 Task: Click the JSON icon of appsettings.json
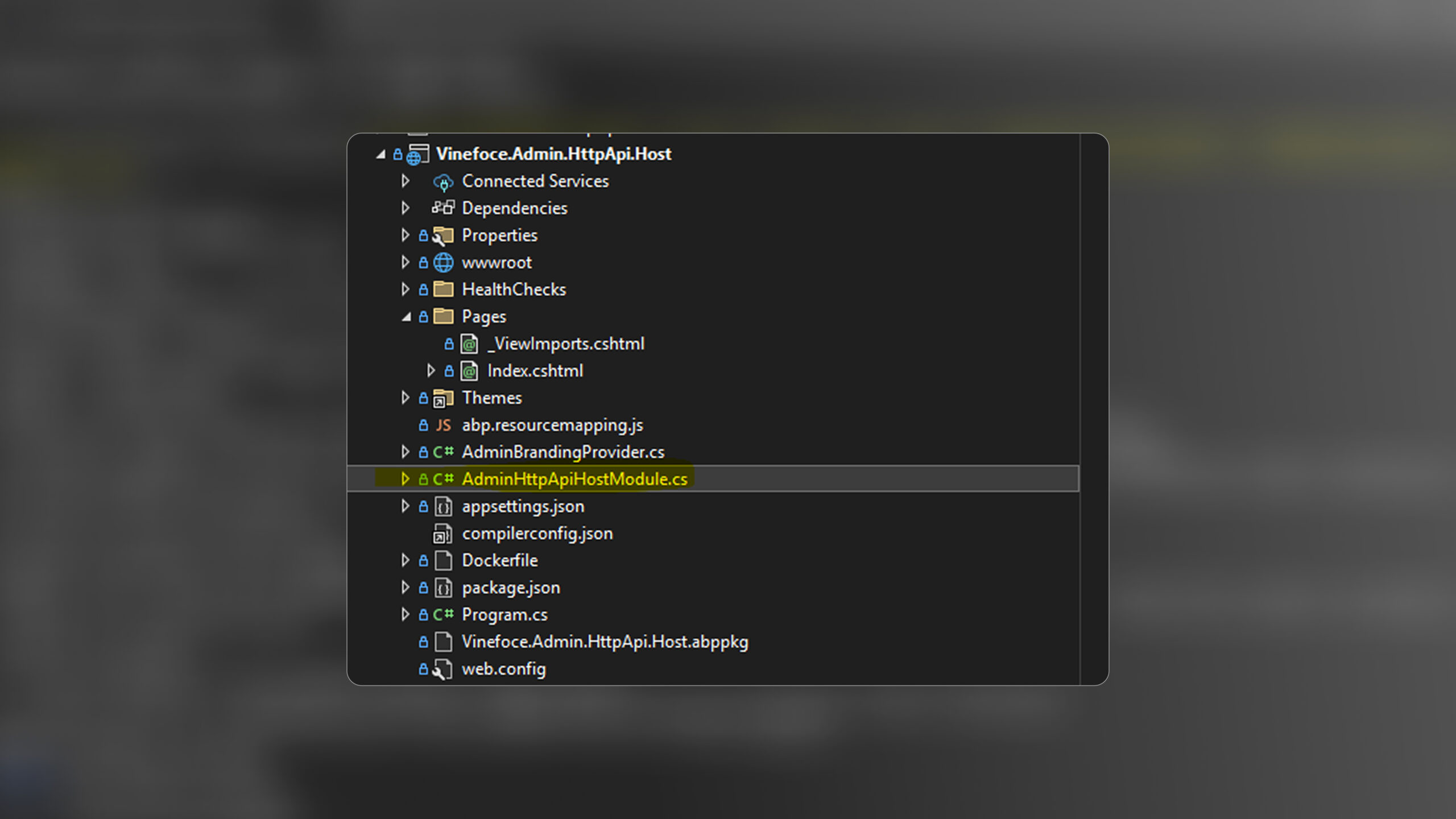[x=444, y=506]
